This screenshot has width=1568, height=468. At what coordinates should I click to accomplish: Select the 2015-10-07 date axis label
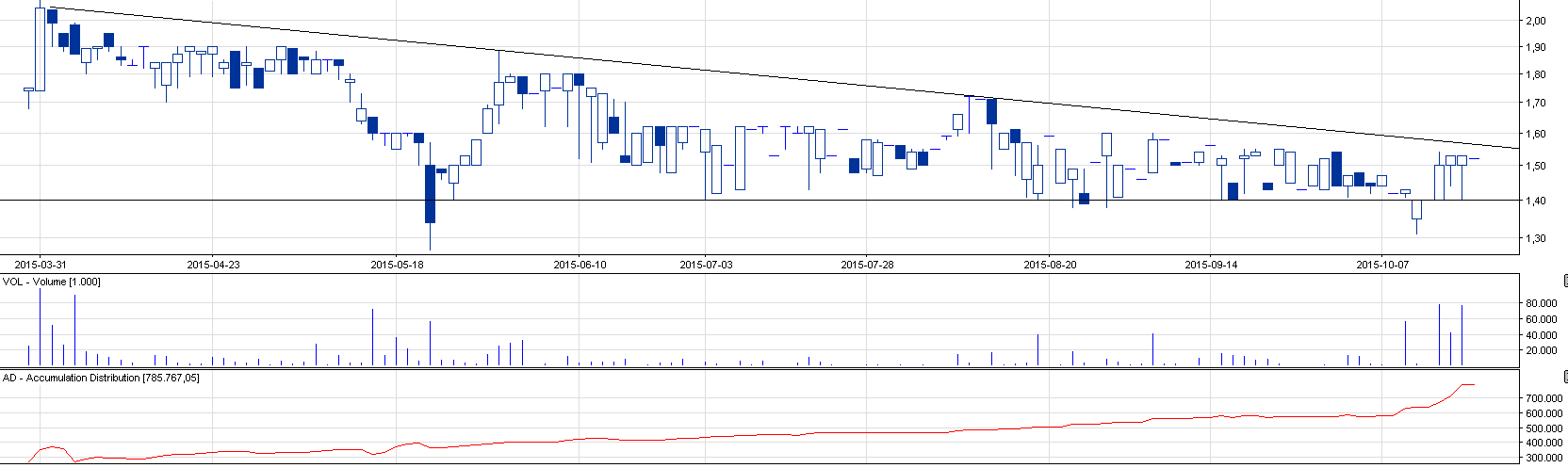tap(1382, 265)
